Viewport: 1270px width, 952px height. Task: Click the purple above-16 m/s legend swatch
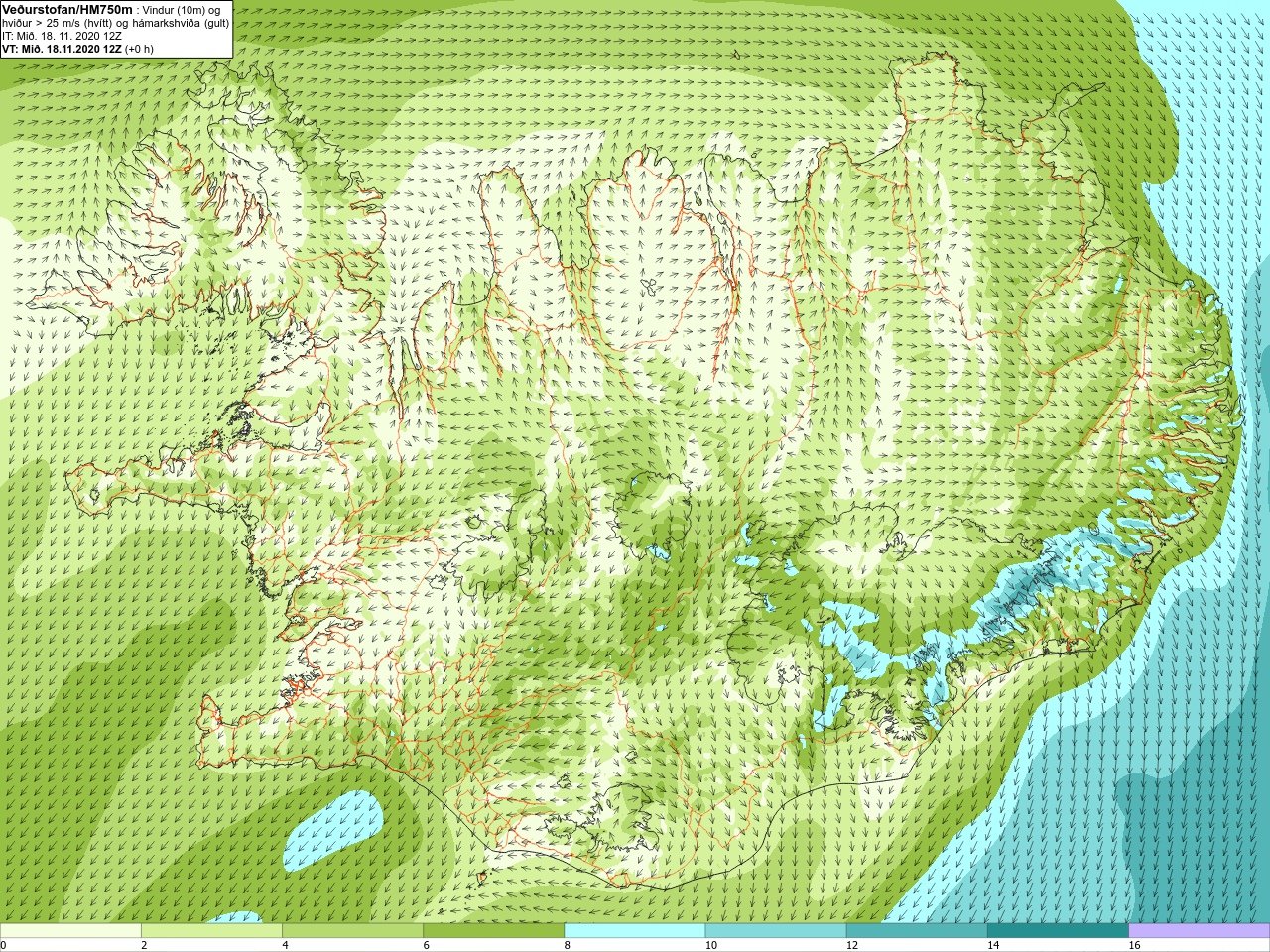(x=1199, y=931)
